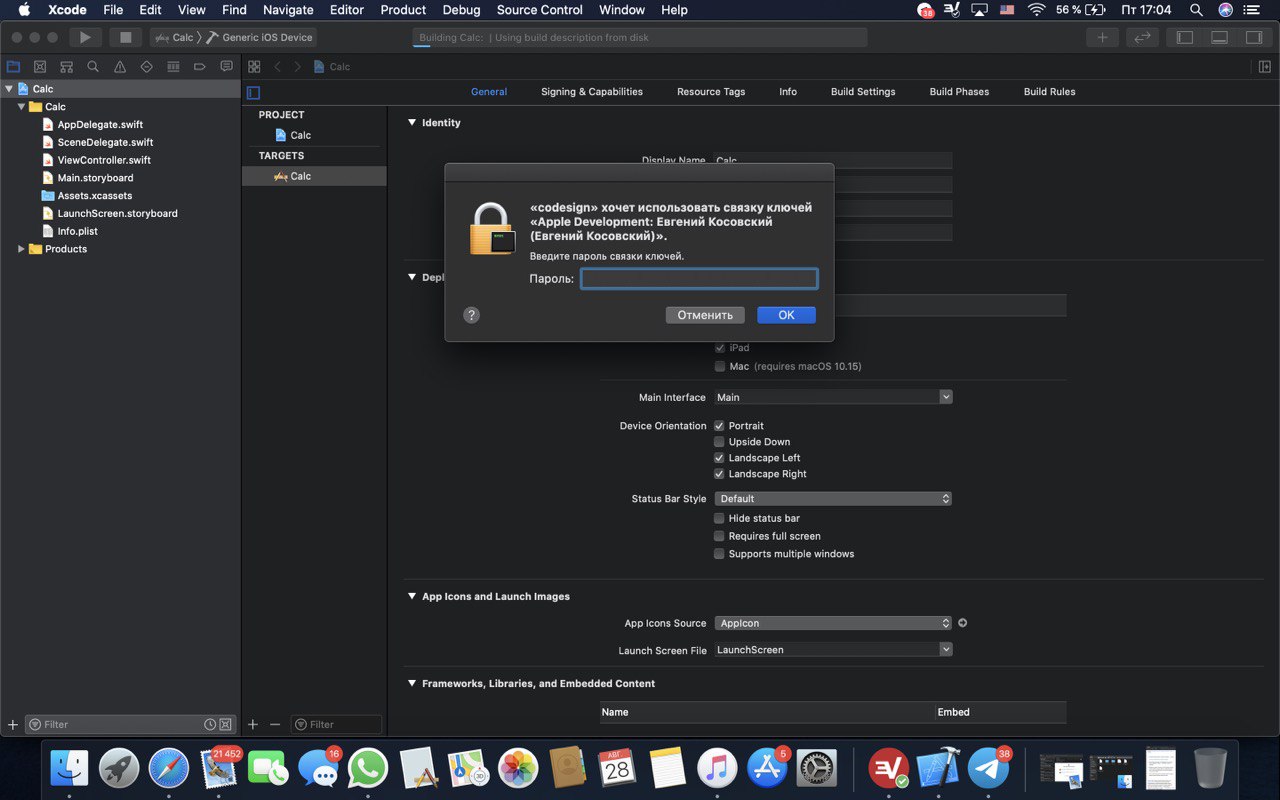Open the Source Control navigator
This screenshot has width=1280, height=800.
[x=40, y=67]
